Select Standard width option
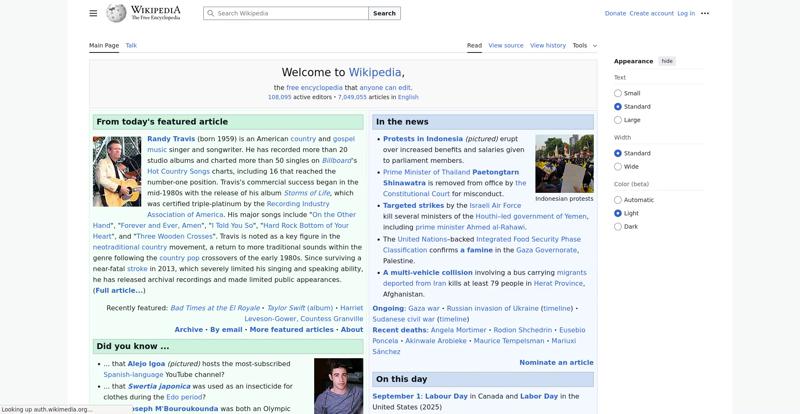800x414 pixels. pos(618,153)
